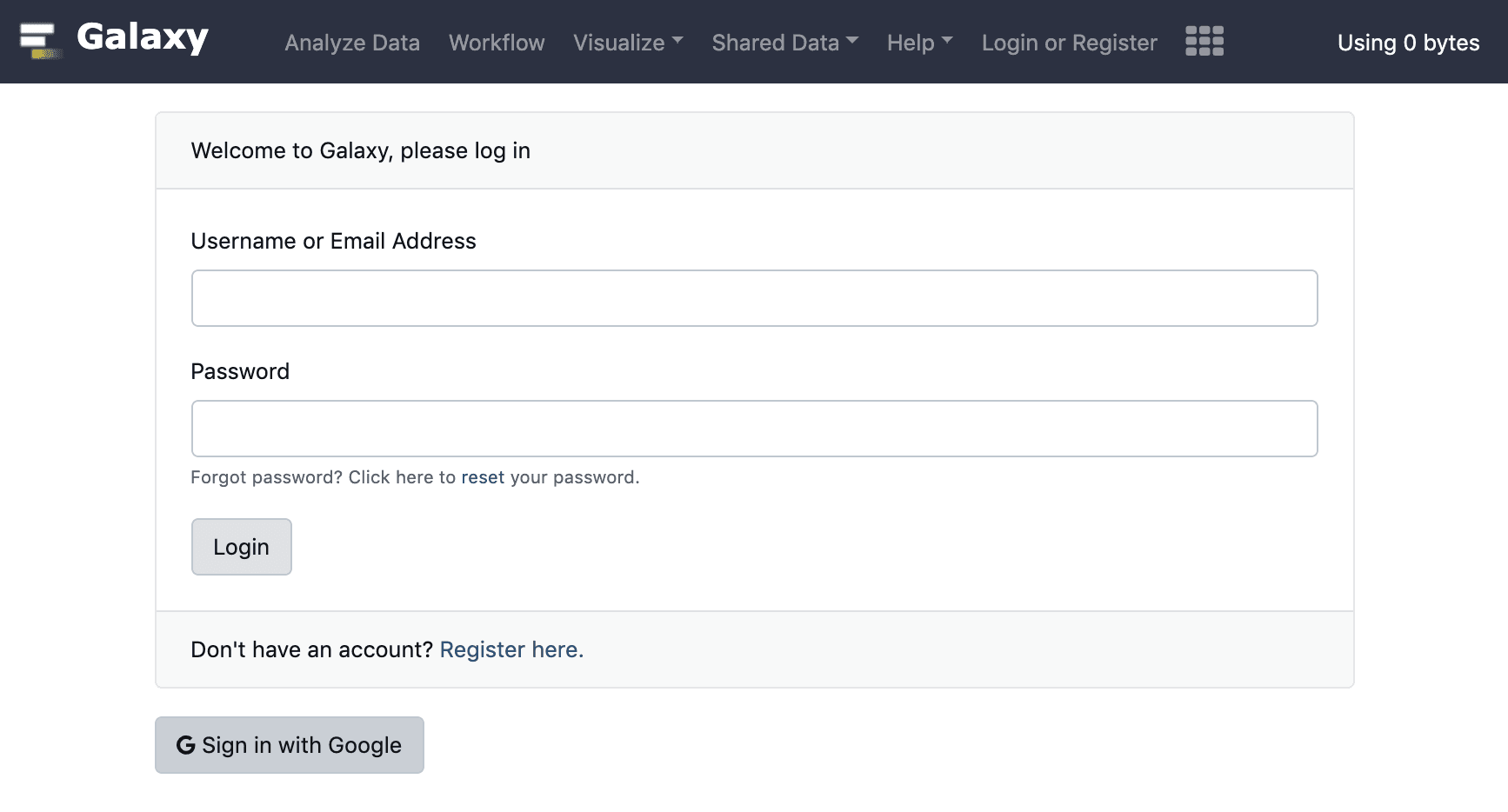
Task: Click into the Password input box
Action: 754,429
